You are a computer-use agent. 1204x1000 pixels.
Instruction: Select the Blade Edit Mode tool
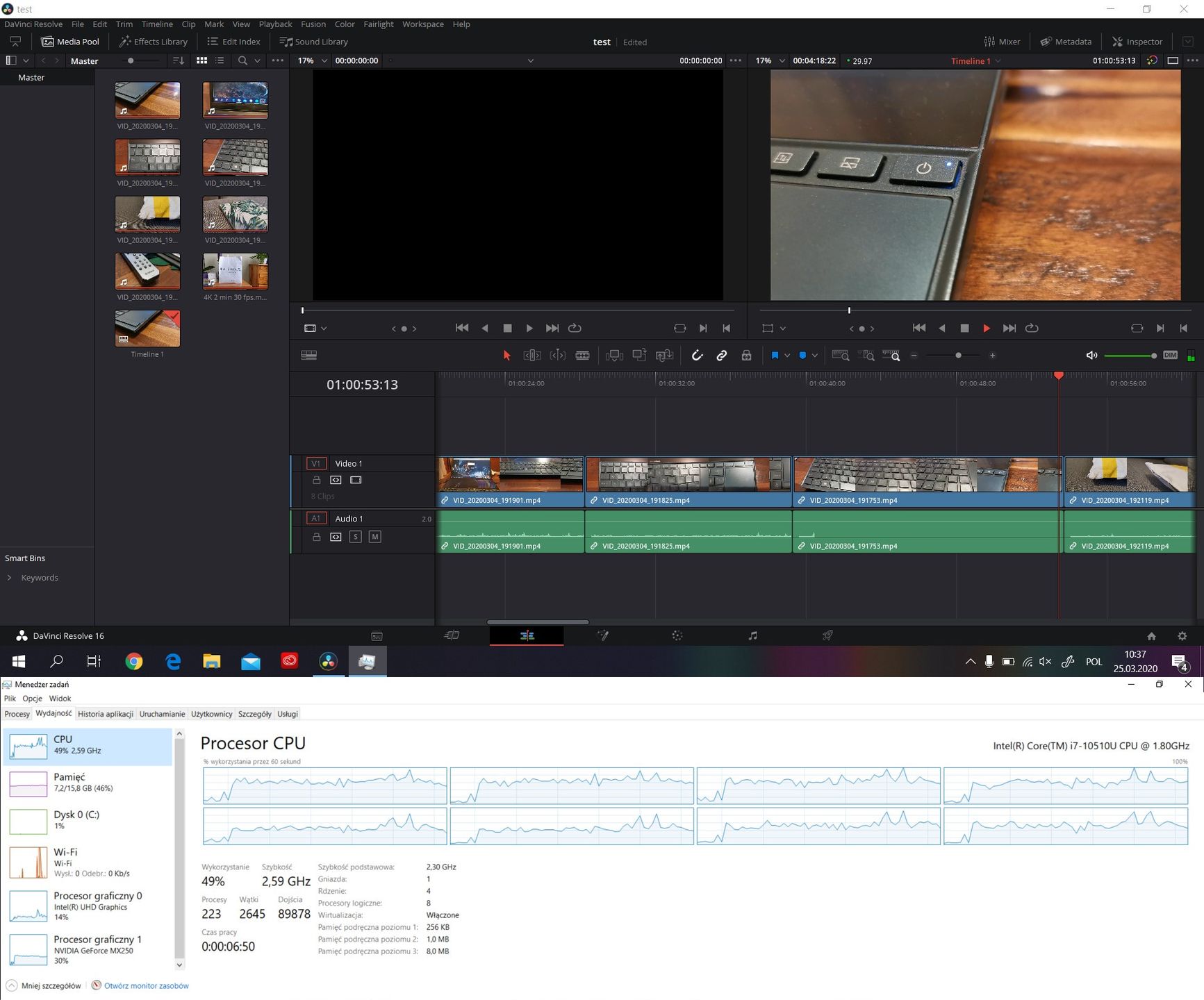(x=583, y=356)
